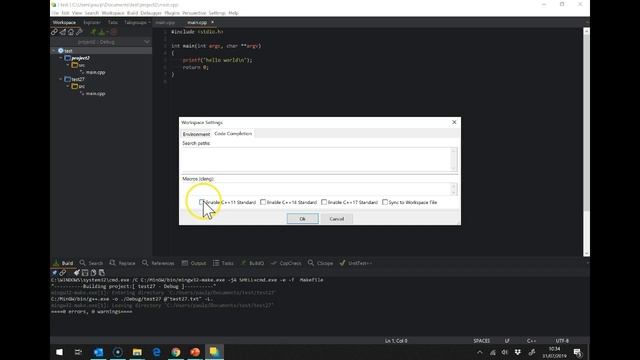Select the Code Completion tab

(x=233, y=133)
